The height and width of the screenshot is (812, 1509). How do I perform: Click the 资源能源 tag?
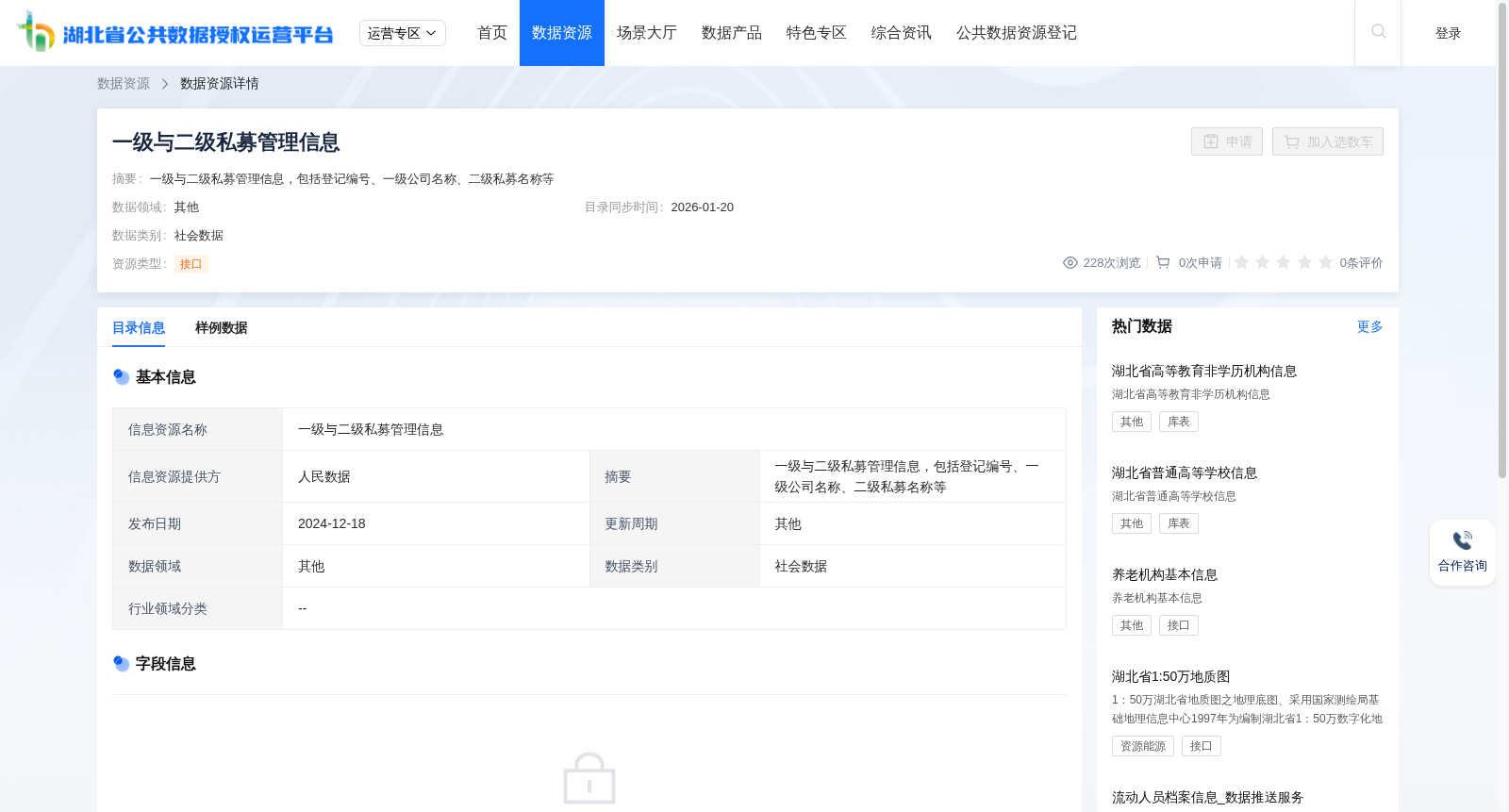(x=1143, y=746)
